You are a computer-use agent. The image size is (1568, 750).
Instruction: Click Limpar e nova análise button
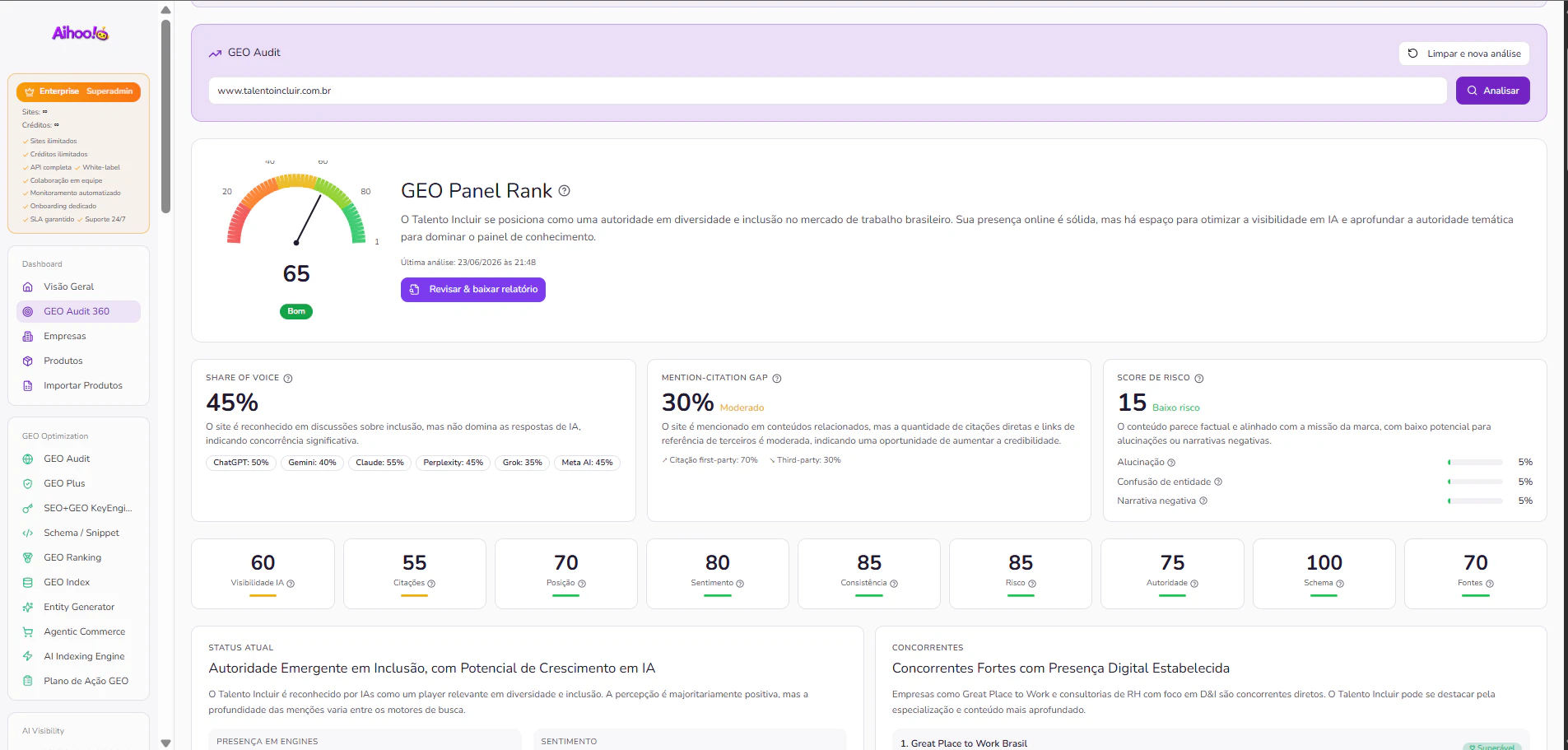pos(1464,54)
